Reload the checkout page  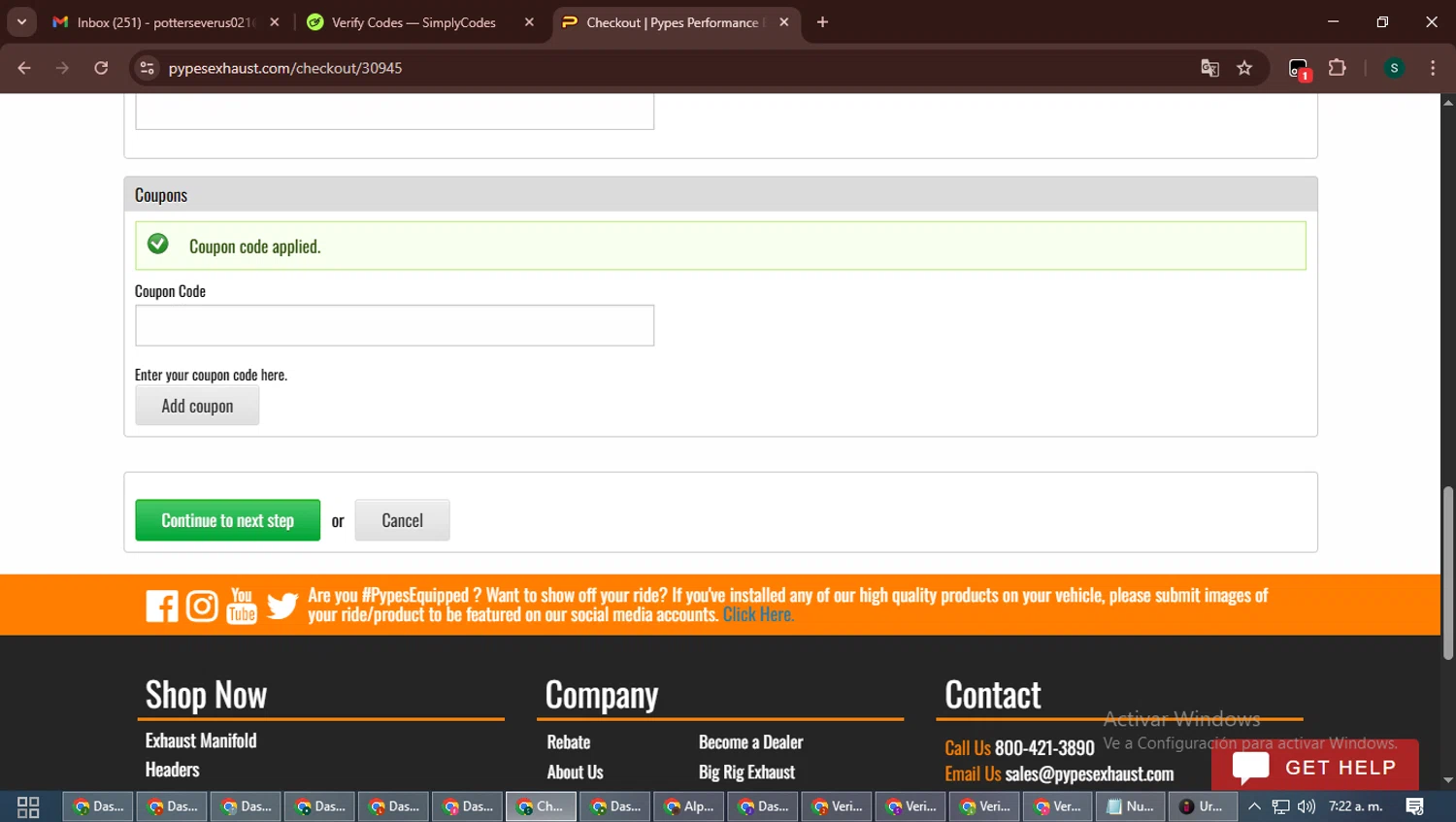coord(101,68)
